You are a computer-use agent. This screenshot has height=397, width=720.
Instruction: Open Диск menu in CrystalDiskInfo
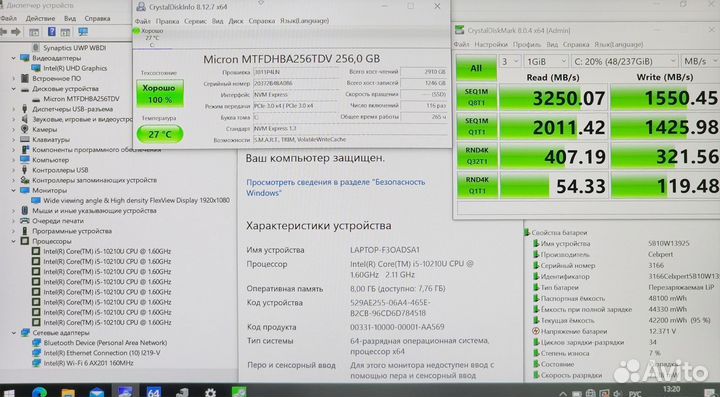tap(236, 21)
